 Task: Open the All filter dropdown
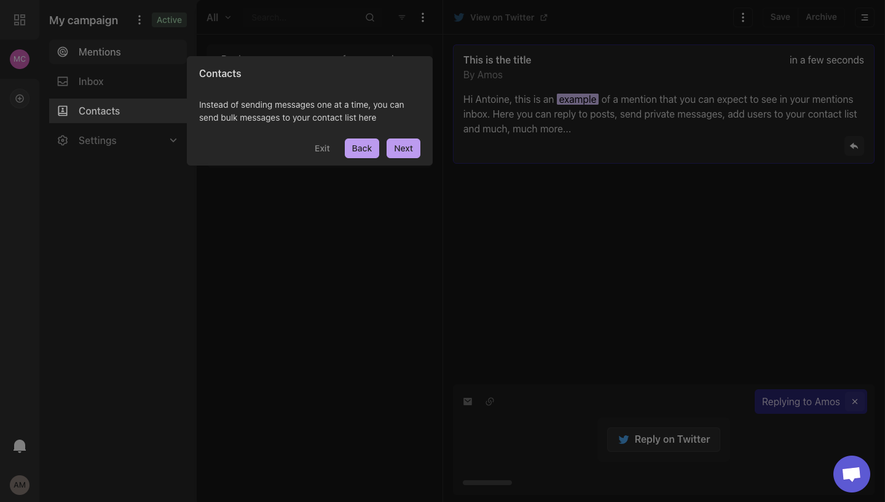[218, 18]
